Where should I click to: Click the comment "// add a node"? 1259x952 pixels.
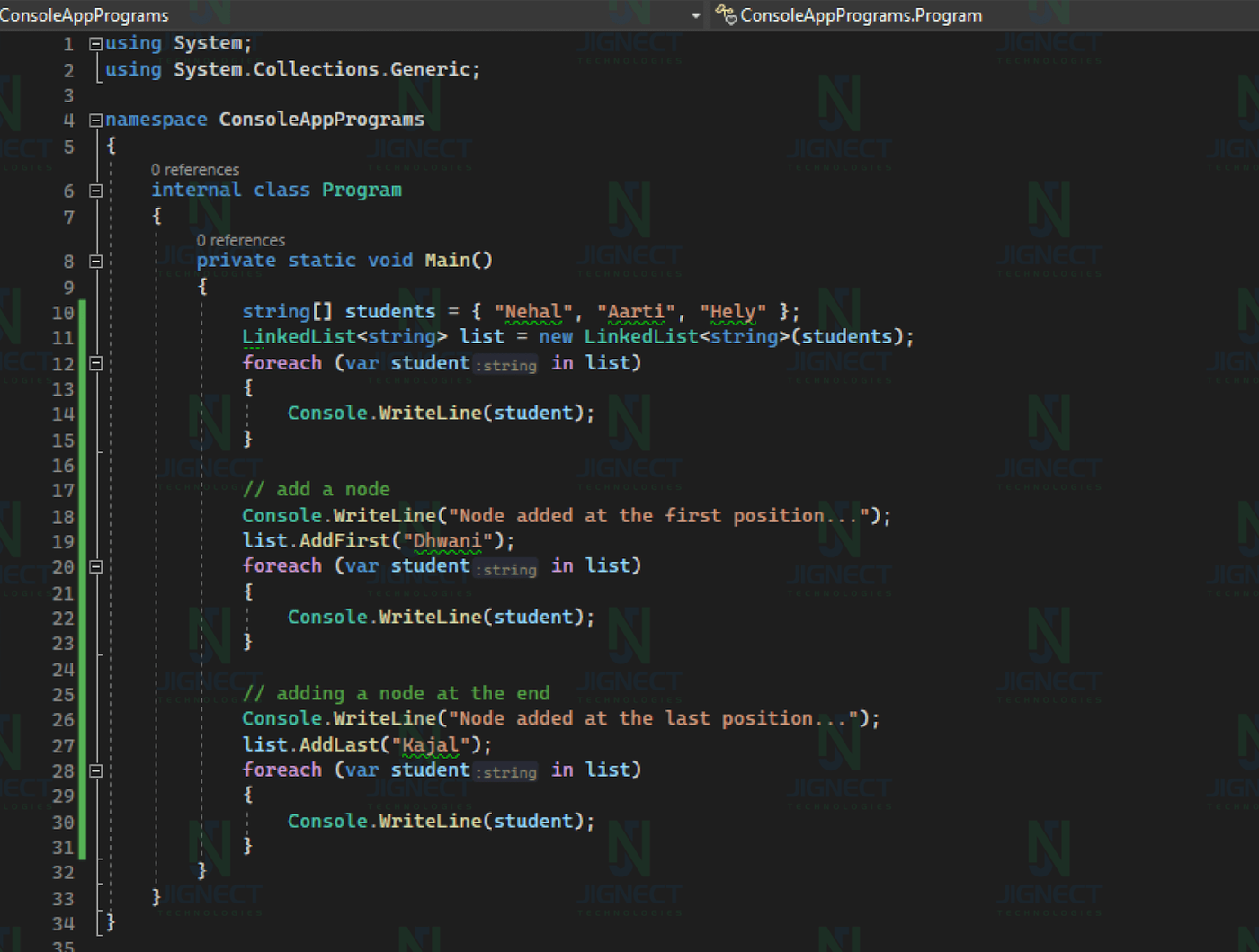316,489
